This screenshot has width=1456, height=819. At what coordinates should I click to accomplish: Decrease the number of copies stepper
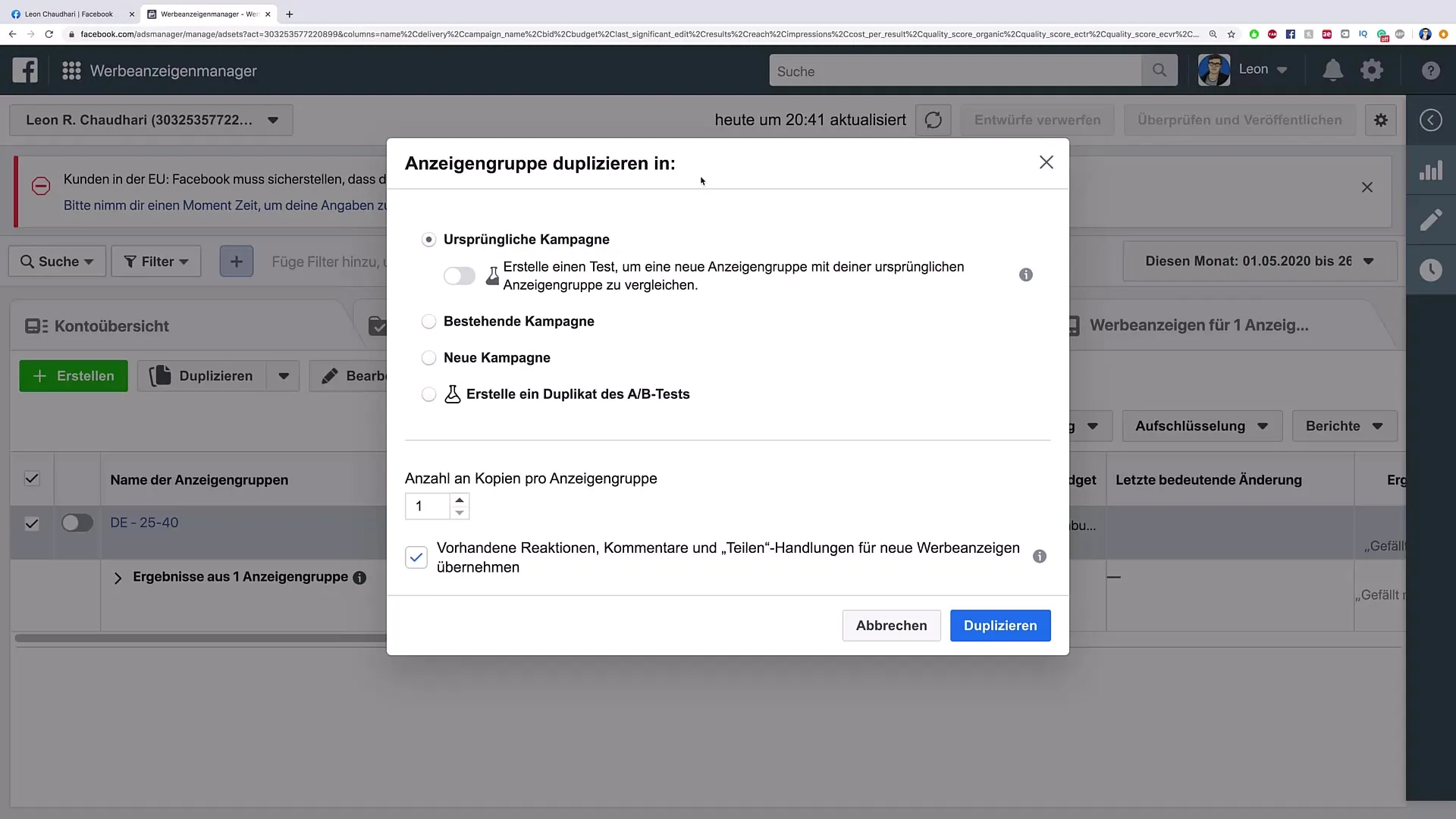[x=460, y=513]
